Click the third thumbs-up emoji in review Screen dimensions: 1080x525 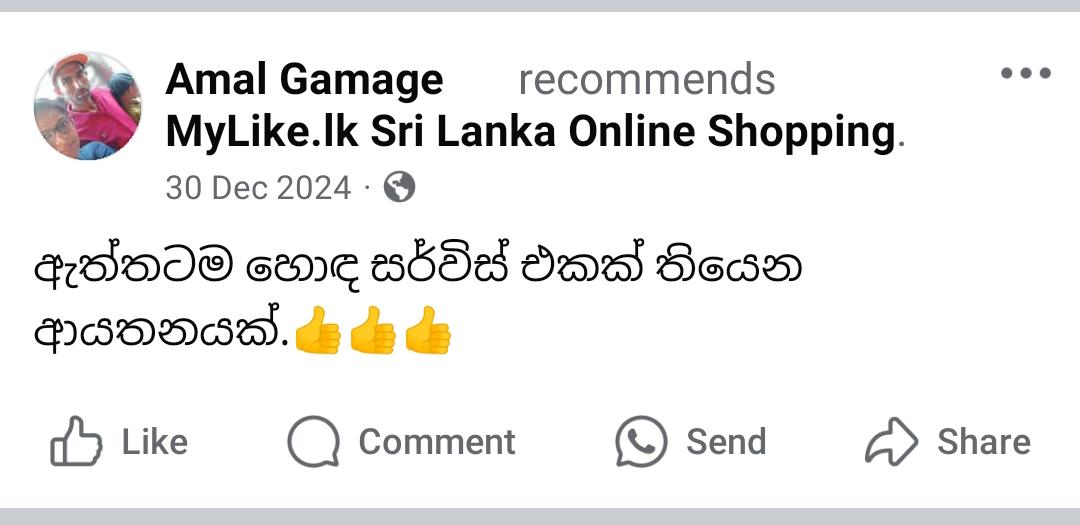click(x=428, y=331)
